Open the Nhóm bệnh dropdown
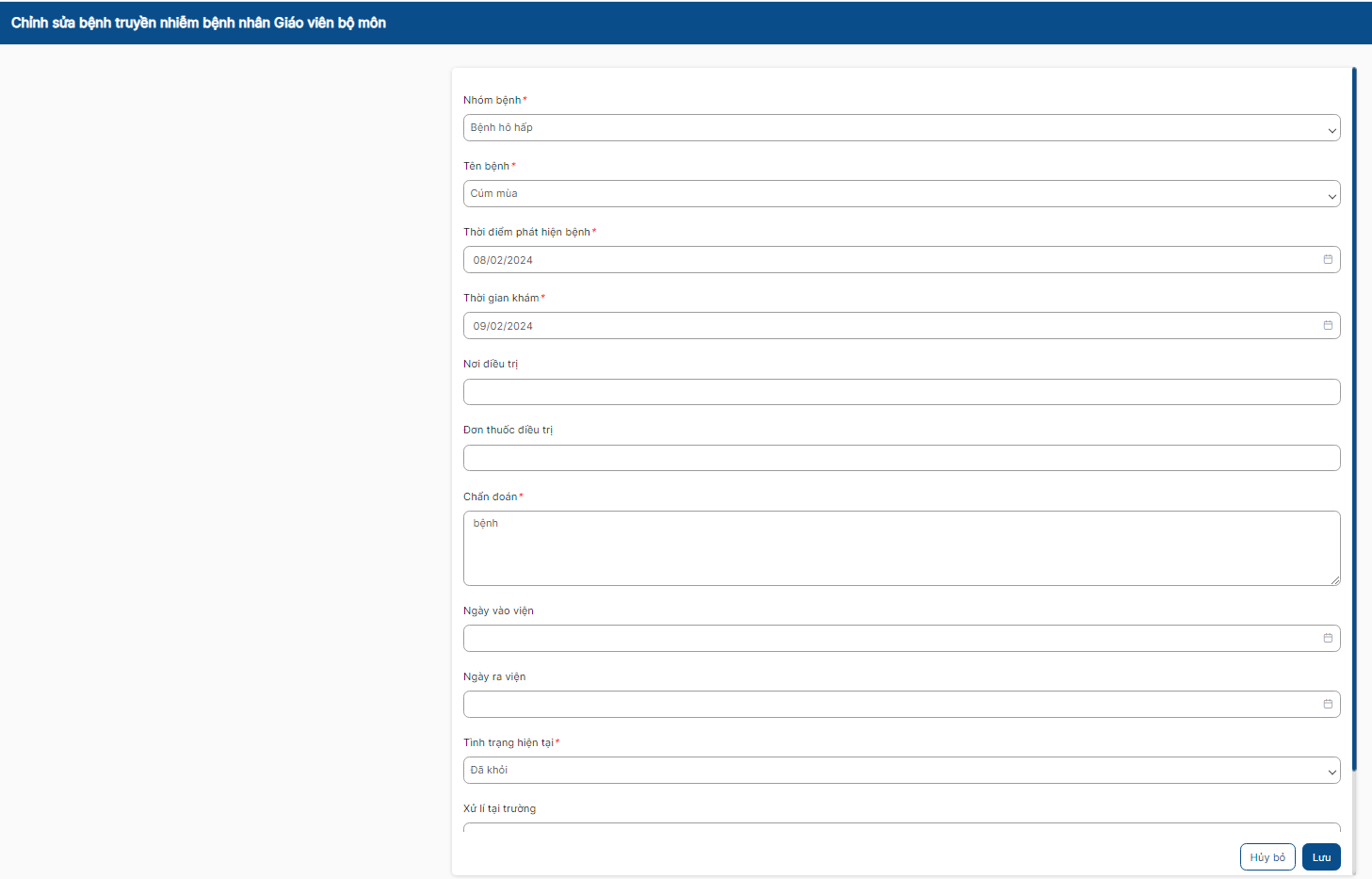 pos(901,128)
